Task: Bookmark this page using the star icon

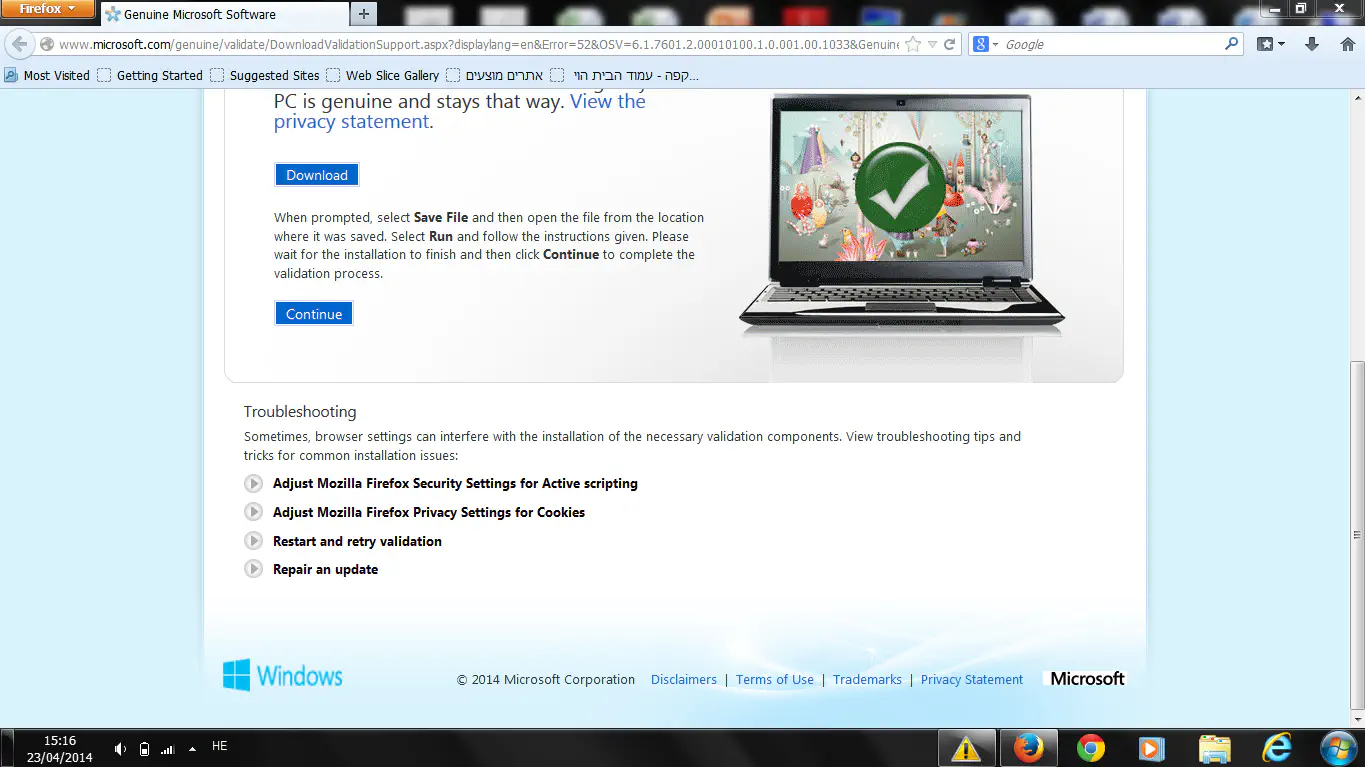Action: pyautogui.click(x=913, y=45)
